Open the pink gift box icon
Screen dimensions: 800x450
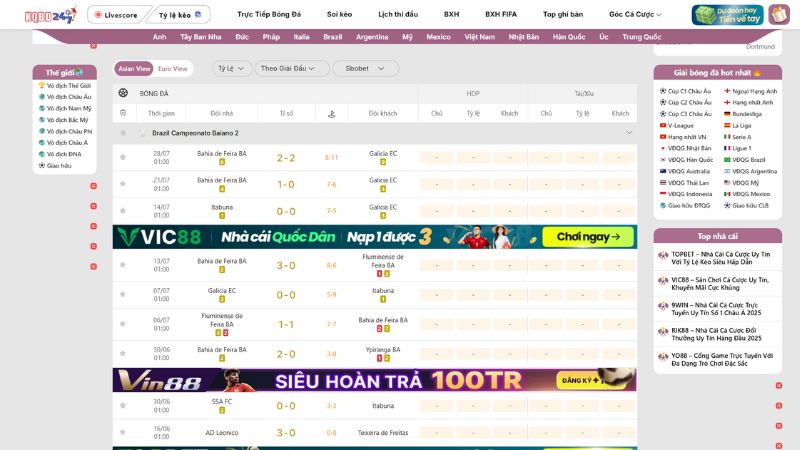coord(779,15)
